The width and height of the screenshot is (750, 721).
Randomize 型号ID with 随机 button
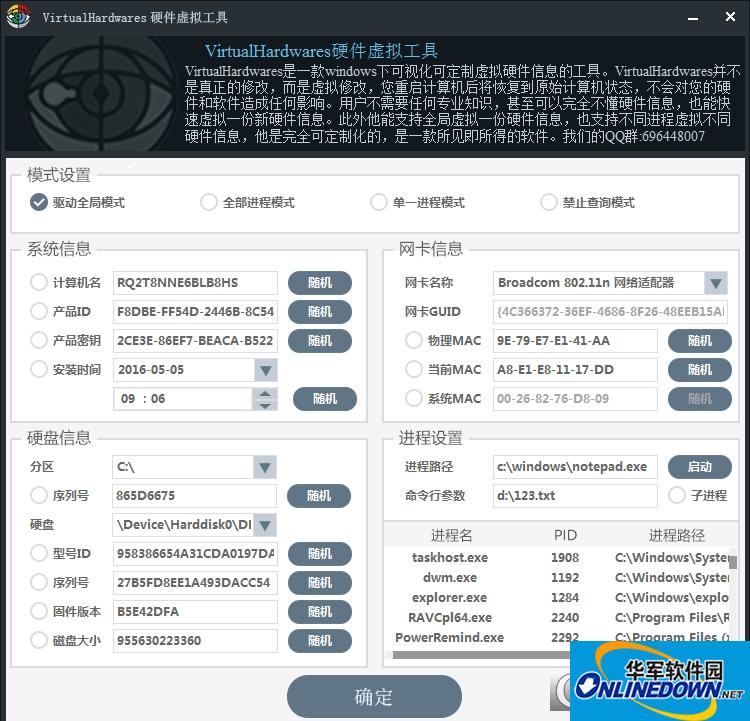pyautogui.click(x=320, y=554)
